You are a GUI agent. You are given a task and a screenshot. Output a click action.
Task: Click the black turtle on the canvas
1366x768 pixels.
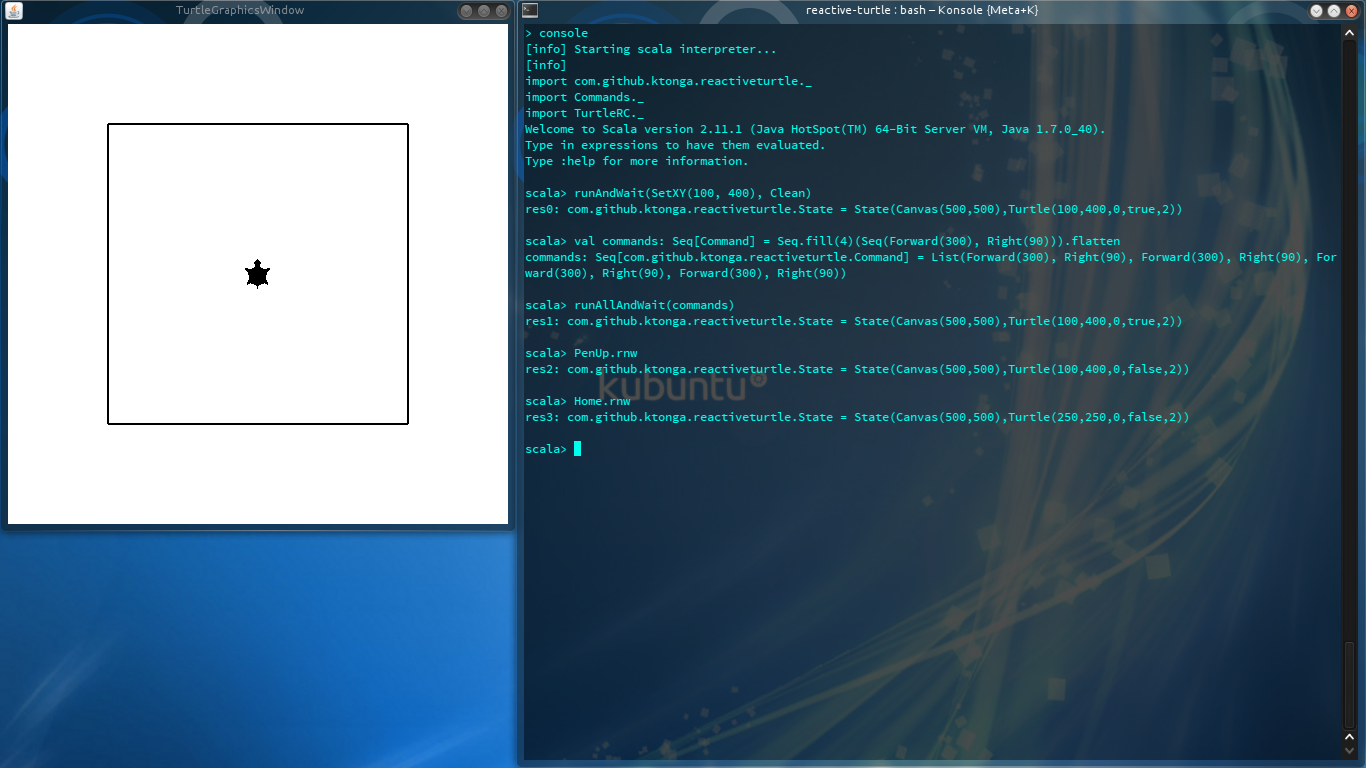click(x=258, y=274)
